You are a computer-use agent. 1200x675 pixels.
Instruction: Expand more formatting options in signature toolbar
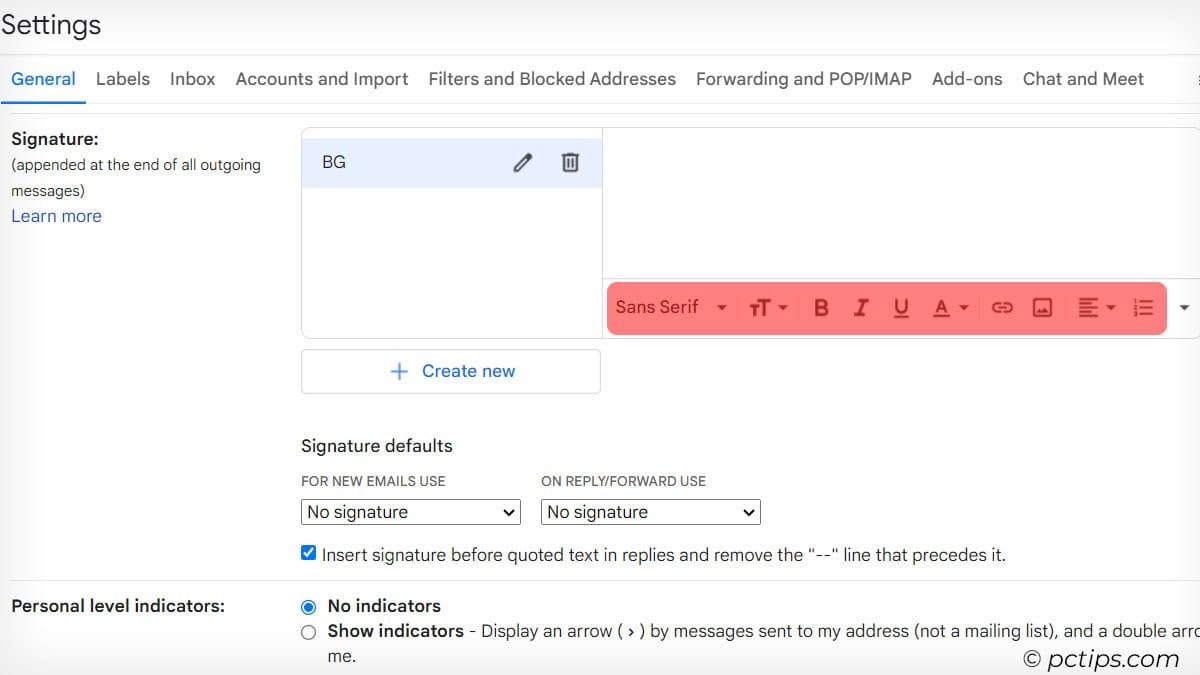pos(1183,308)
